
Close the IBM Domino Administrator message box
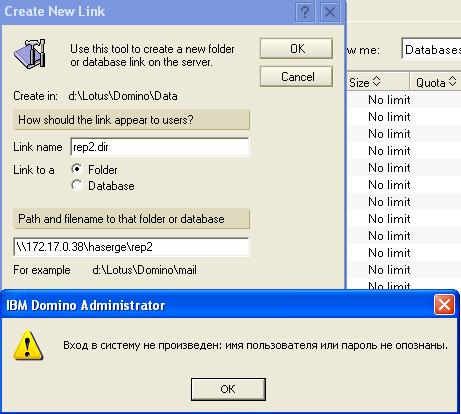444,305
